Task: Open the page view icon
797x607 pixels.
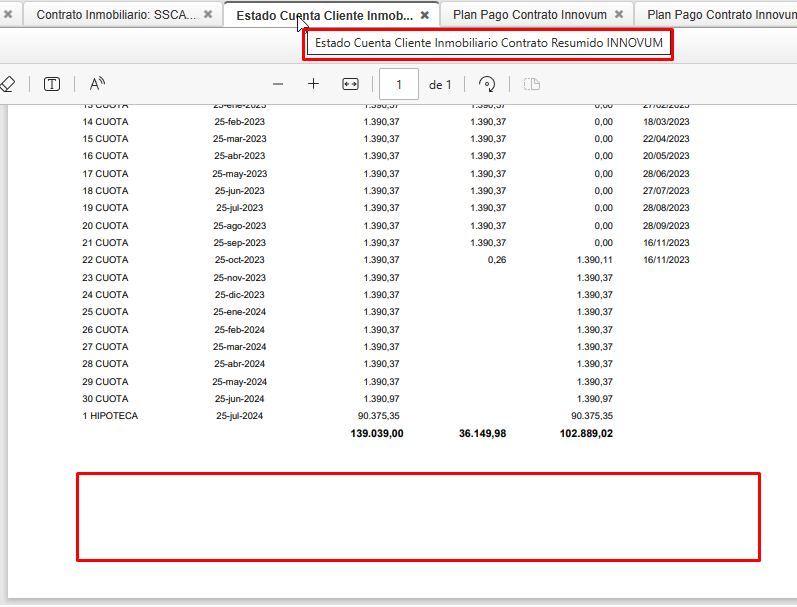Action: [x=532, y=85]
